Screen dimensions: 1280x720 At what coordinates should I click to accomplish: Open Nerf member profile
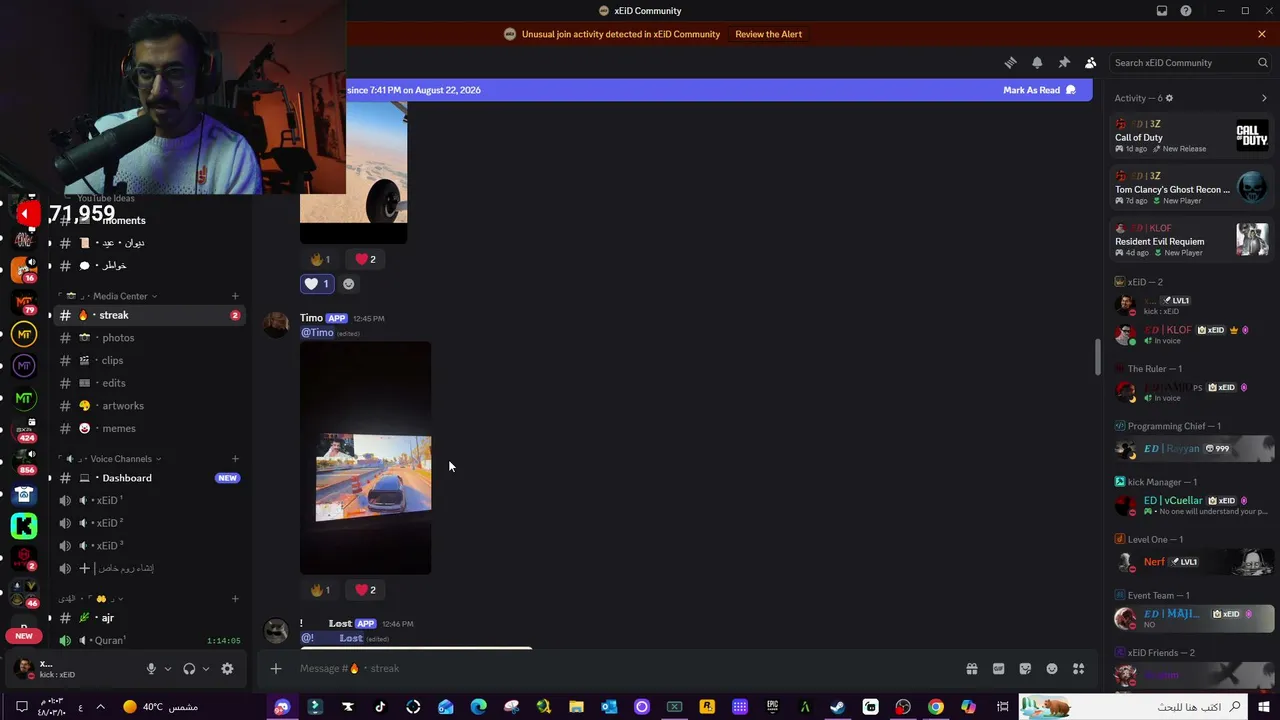(1192, 562)
